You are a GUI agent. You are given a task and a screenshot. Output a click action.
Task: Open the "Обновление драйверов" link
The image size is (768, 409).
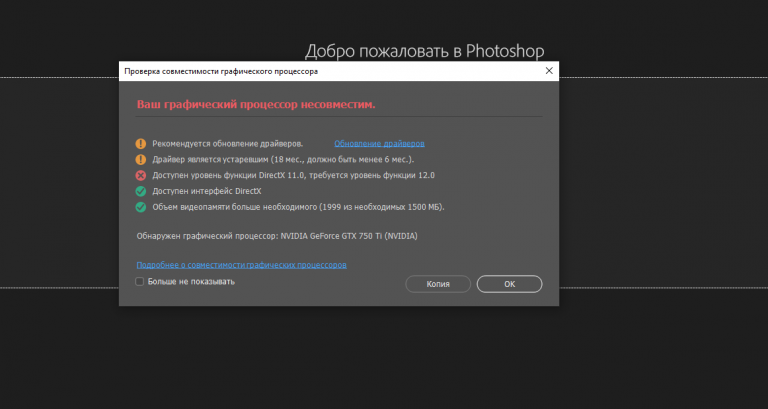(x=379, y=144)
